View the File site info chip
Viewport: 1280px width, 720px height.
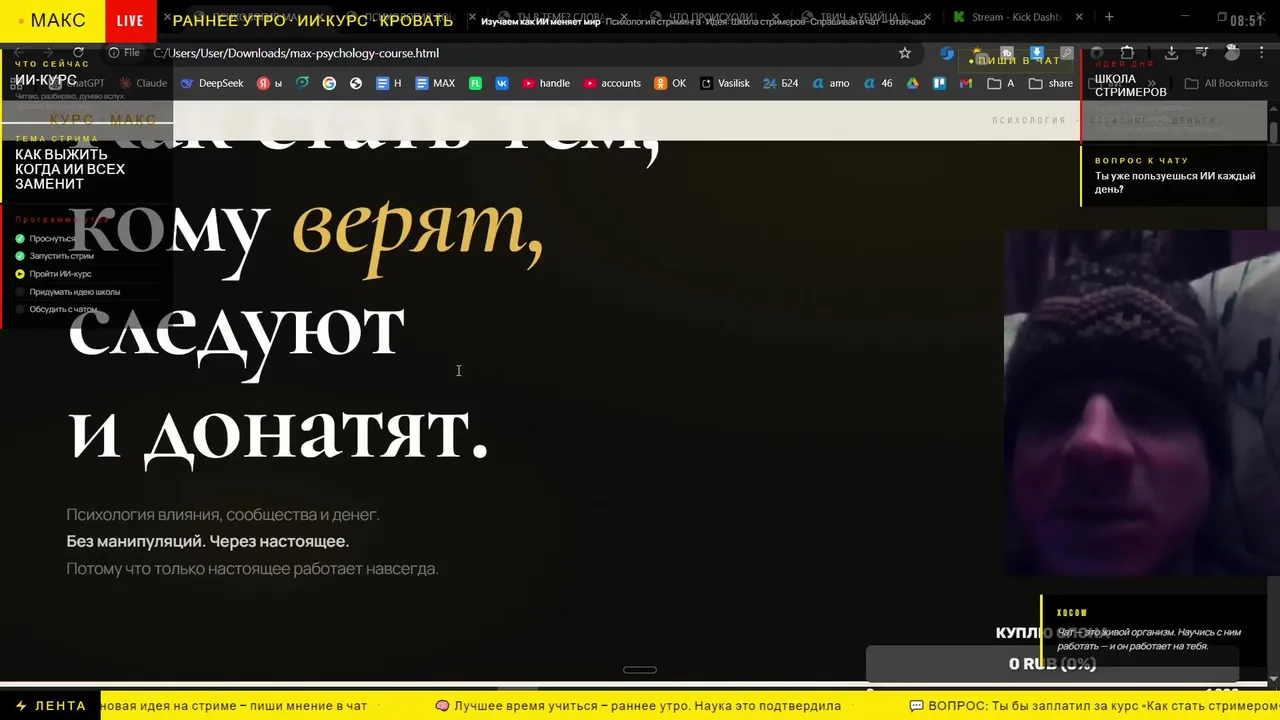(125, 53)
